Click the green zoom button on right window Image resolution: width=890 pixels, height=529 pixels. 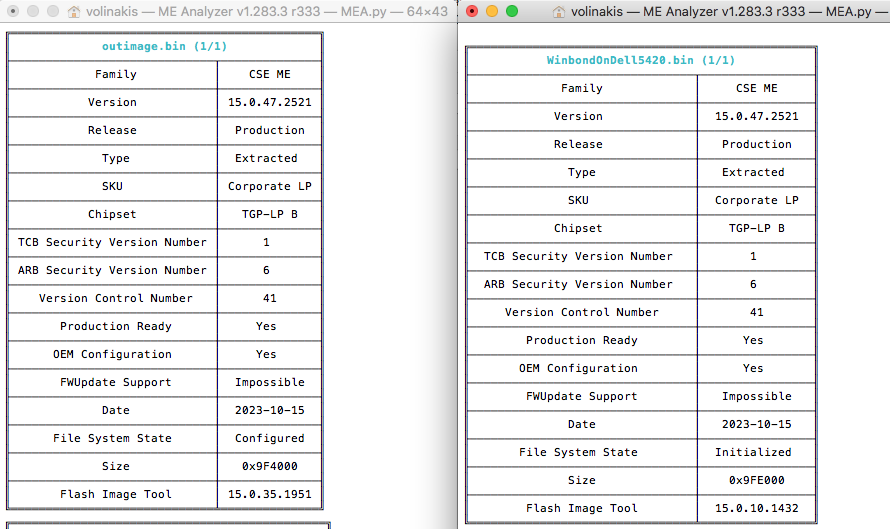click(512, 11)
